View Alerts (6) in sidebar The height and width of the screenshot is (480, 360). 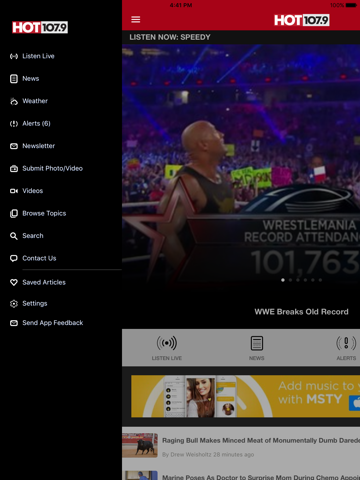(30, 124)
